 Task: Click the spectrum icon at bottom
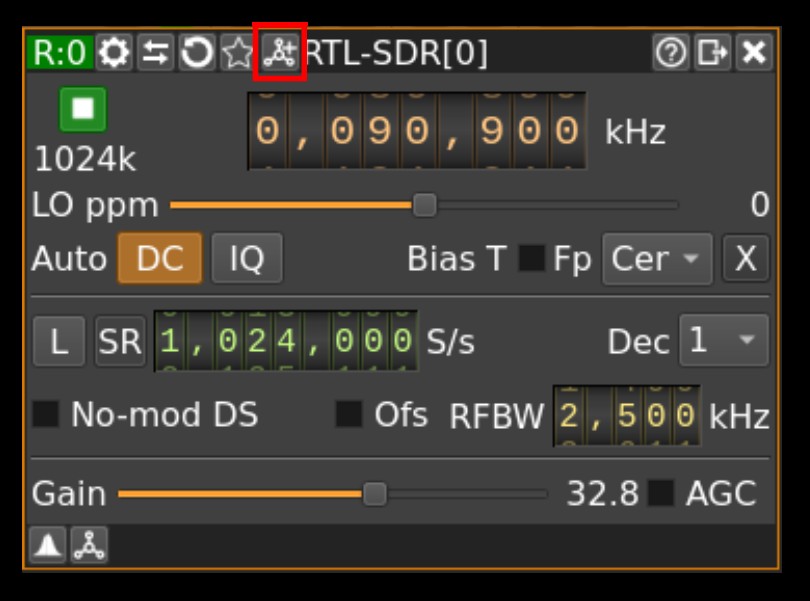(48, 545)
